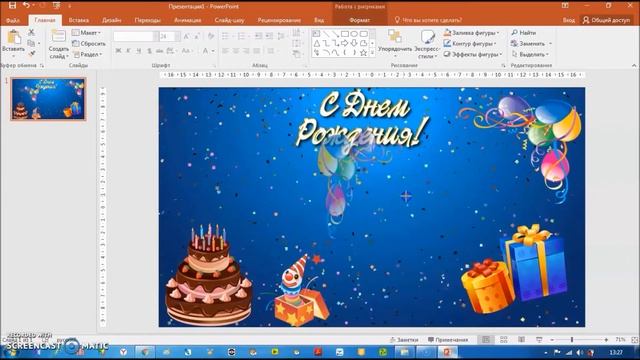
Task: Increase the font size
Action: coord(187,36)
